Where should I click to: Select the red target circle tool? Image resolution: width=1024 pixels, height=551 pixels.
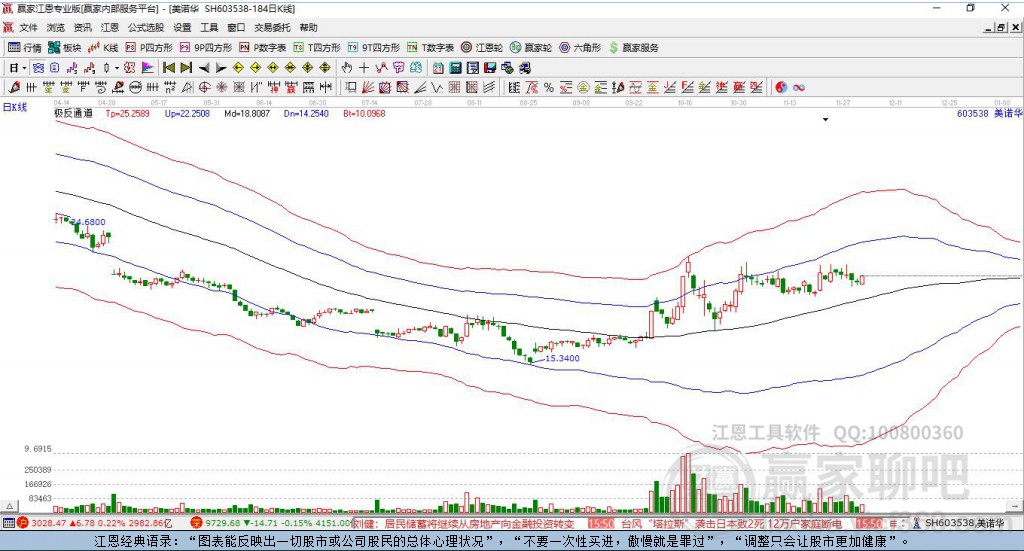[204, 87]
